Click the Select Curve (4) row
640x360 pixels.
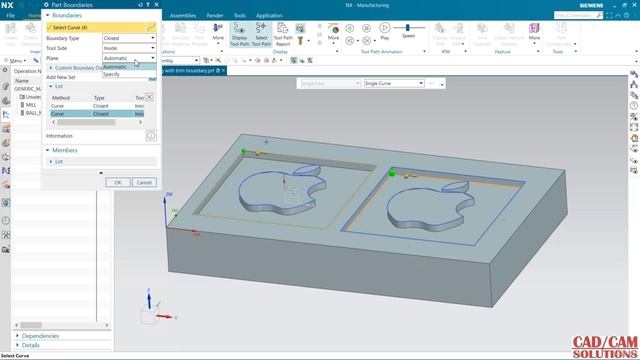pos(101,27)
